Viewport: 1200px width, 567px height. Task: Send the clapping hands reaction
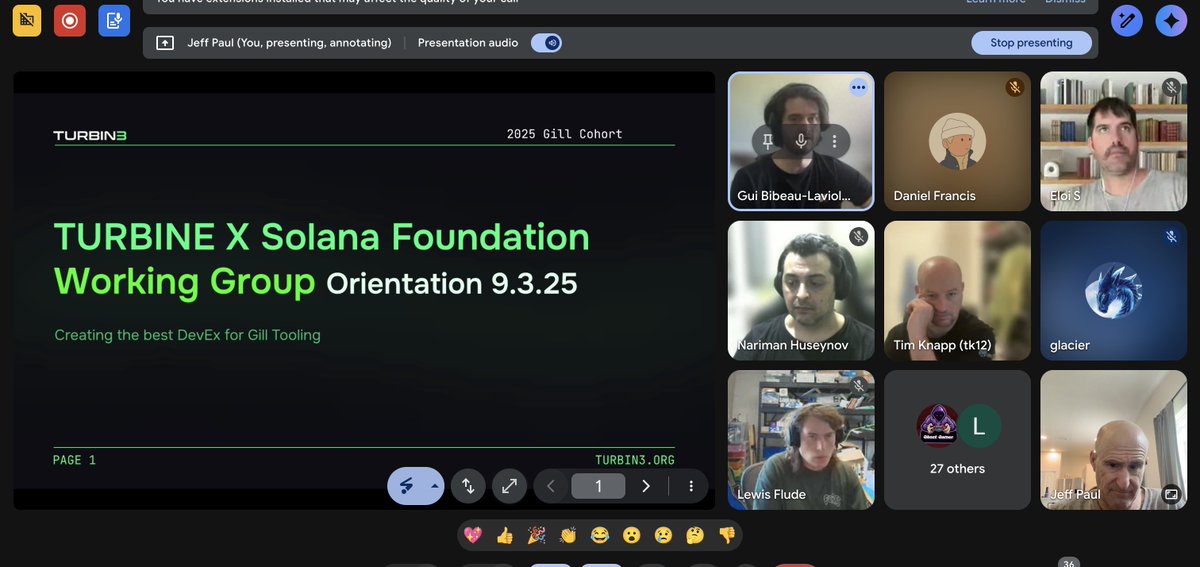pyautogui.click(x=568, y=535)
